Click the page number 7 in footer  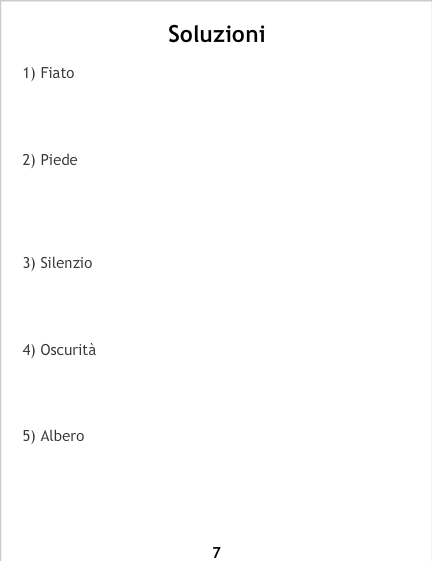[x=216, y=553]
